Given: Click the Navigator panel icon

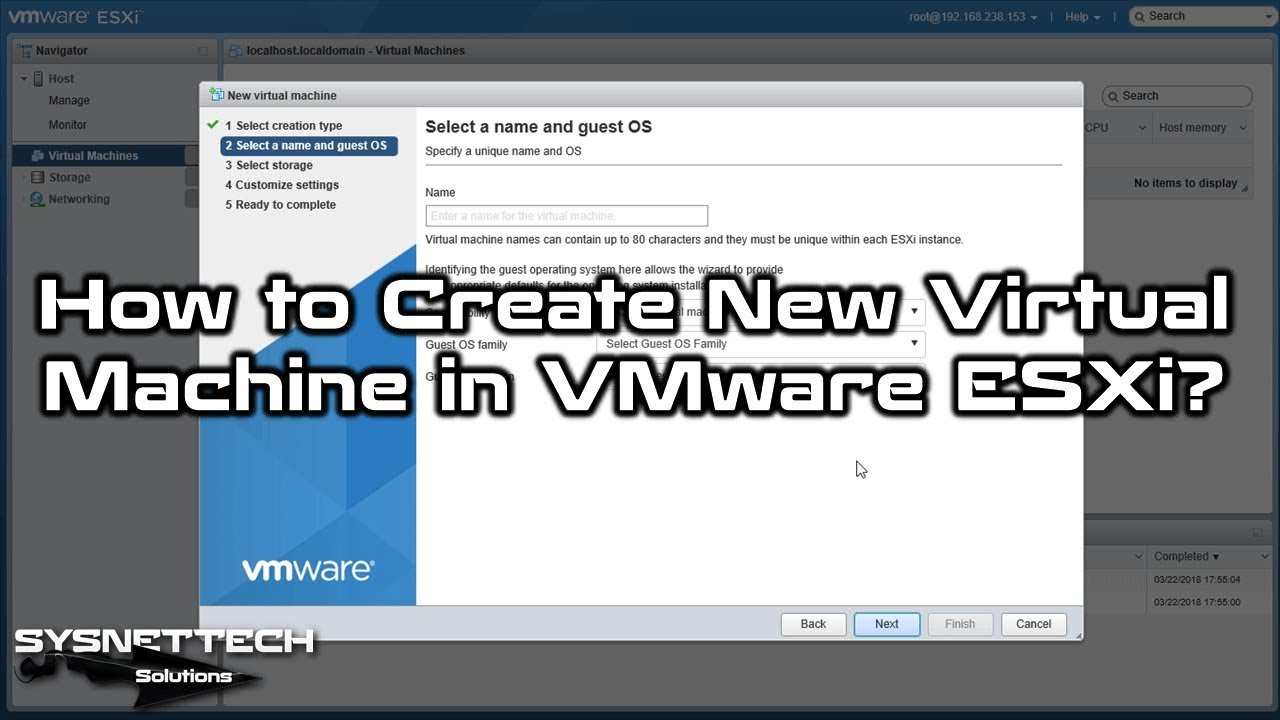Looking at the screenshot, I should click(x=27, y=51).
